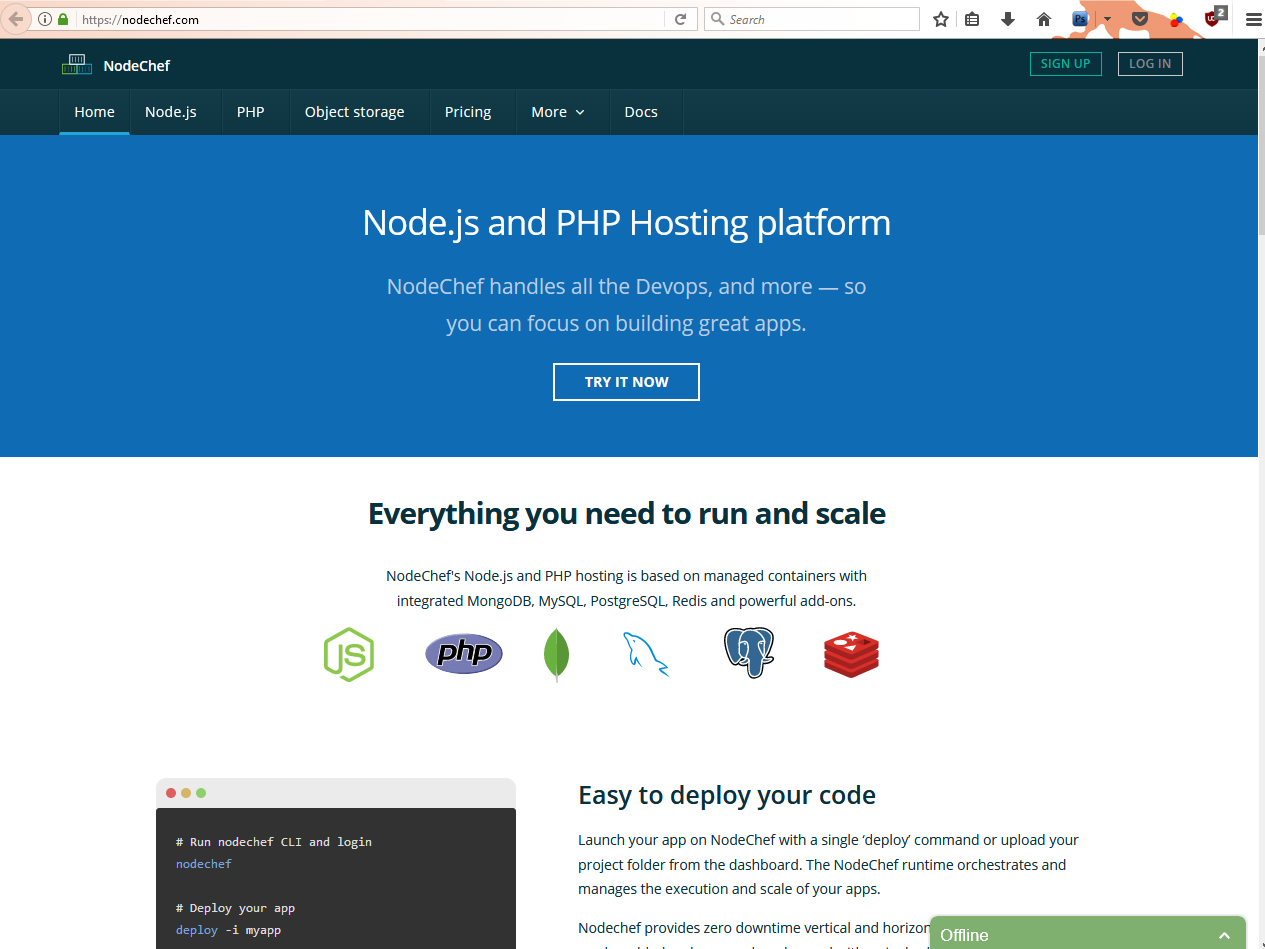Open the downloads arrow icon
1265x949 pixels.
tap(1008, 19)
